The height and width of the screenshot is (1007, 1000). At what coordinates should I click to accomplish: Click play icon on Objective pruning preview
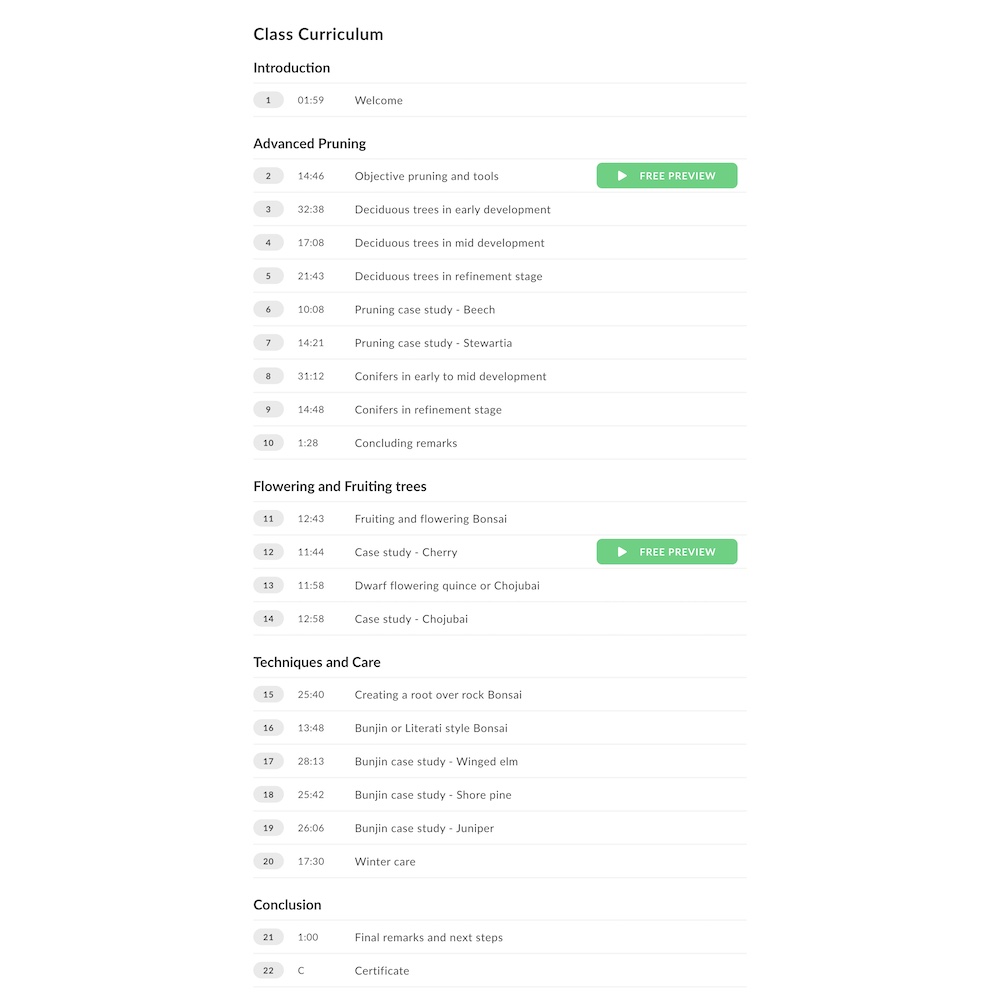click(622, 176)
